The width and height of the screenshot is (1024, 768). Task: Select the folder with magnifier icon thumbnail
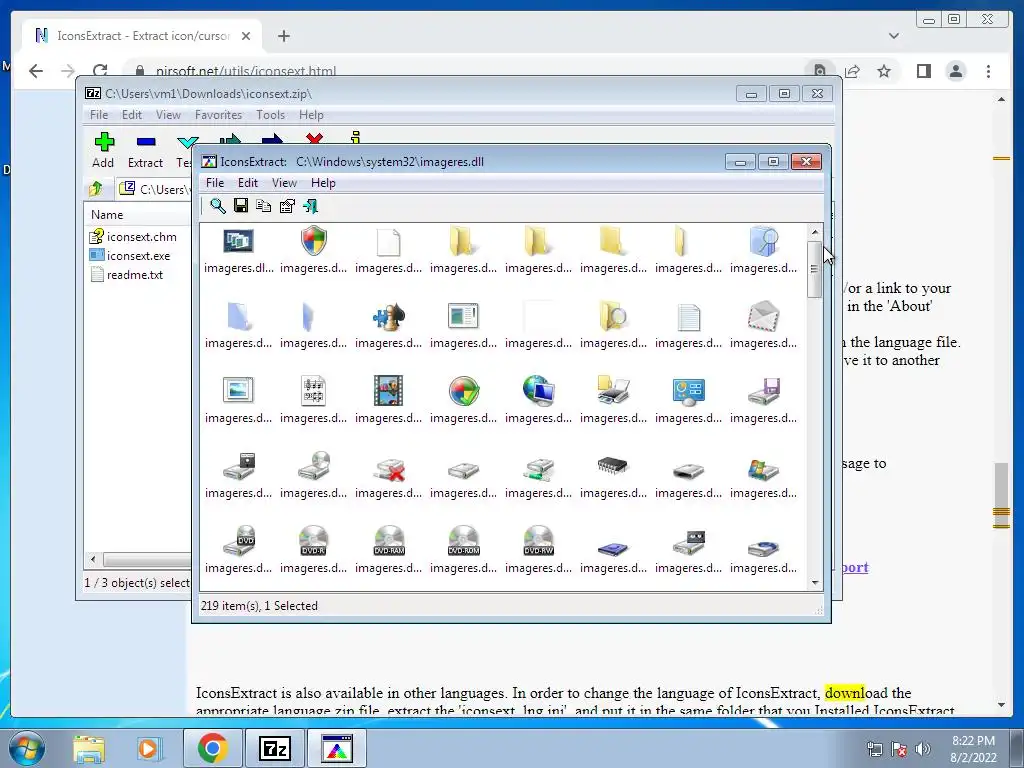point(613,316)
